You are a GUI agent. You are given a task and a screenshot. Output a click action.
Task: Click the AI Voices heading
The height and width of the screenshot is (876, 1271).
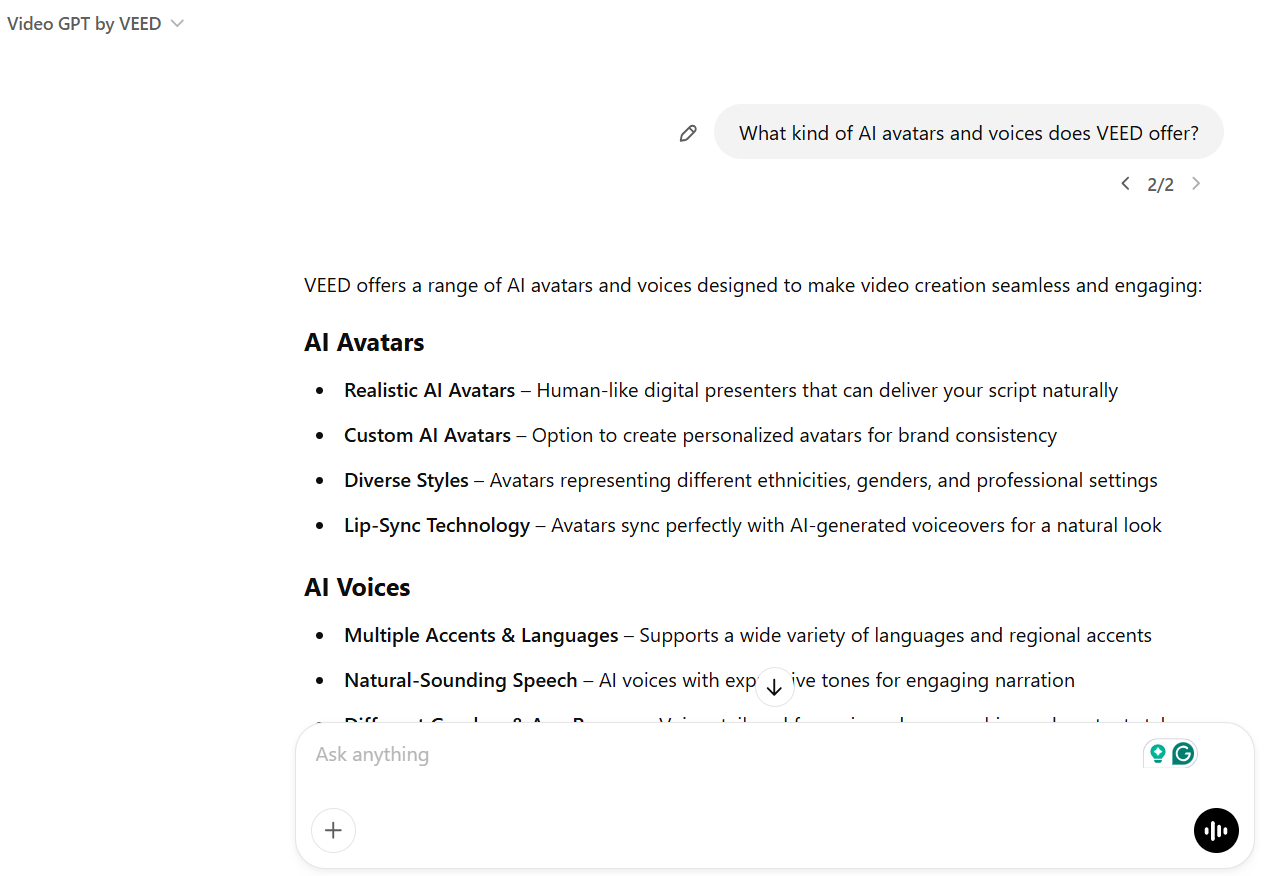pos(357,587)
